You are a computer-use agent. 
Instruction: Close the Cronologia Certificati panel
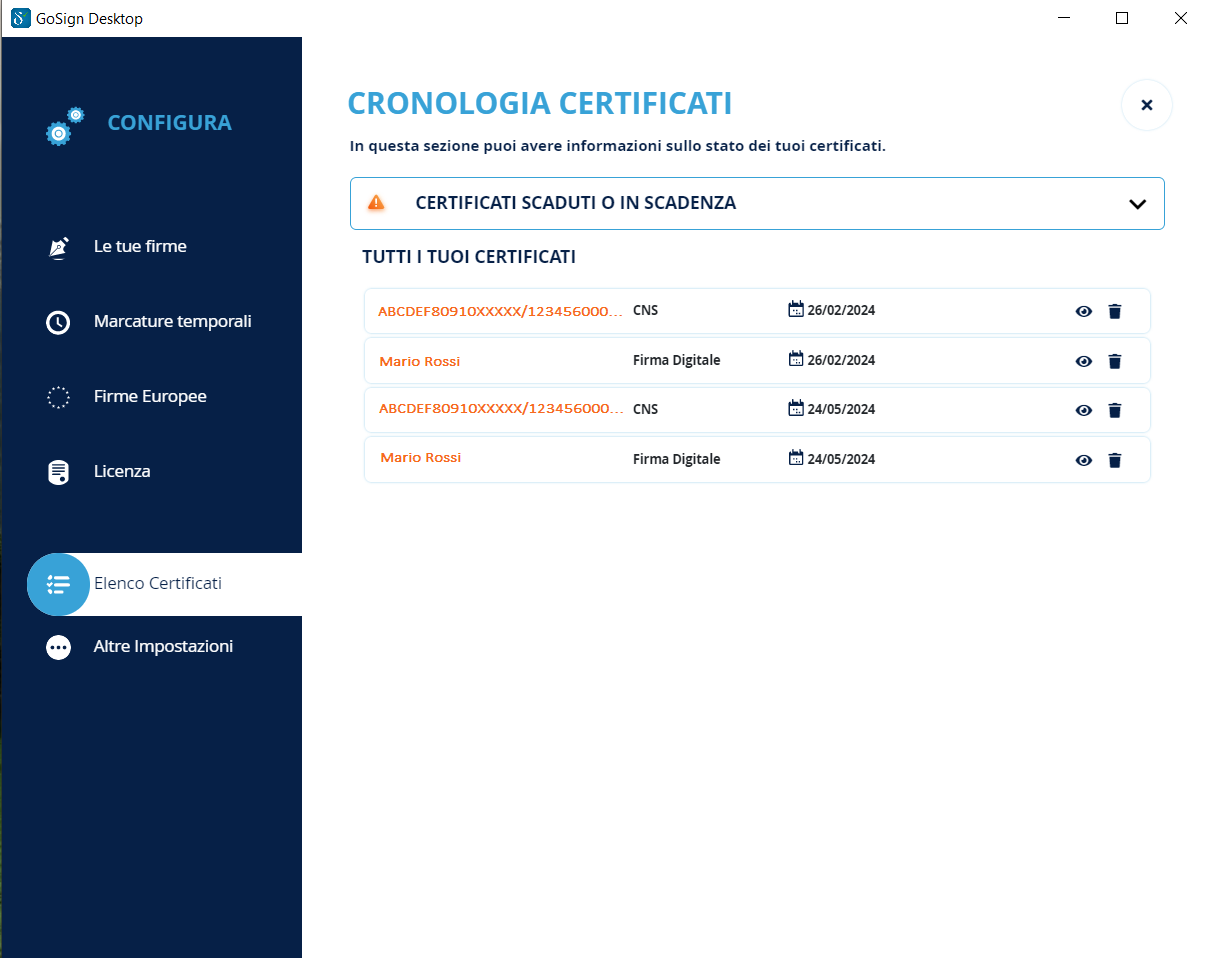pyautogui.click(x=1147, y=105)
